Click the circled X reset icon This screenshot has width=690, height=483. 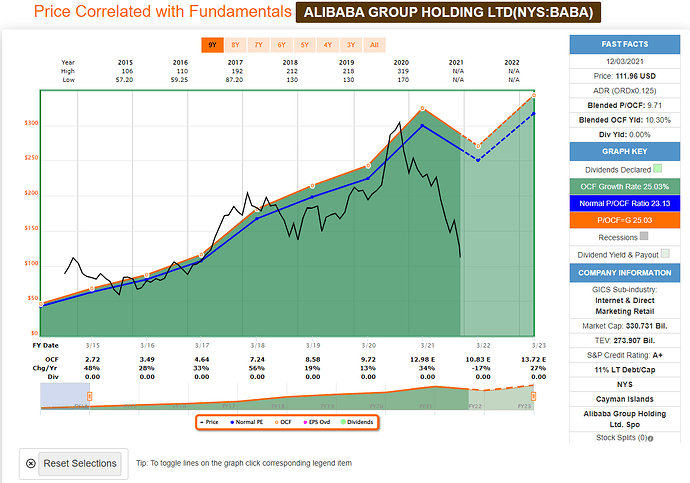[x=30, y=464]
